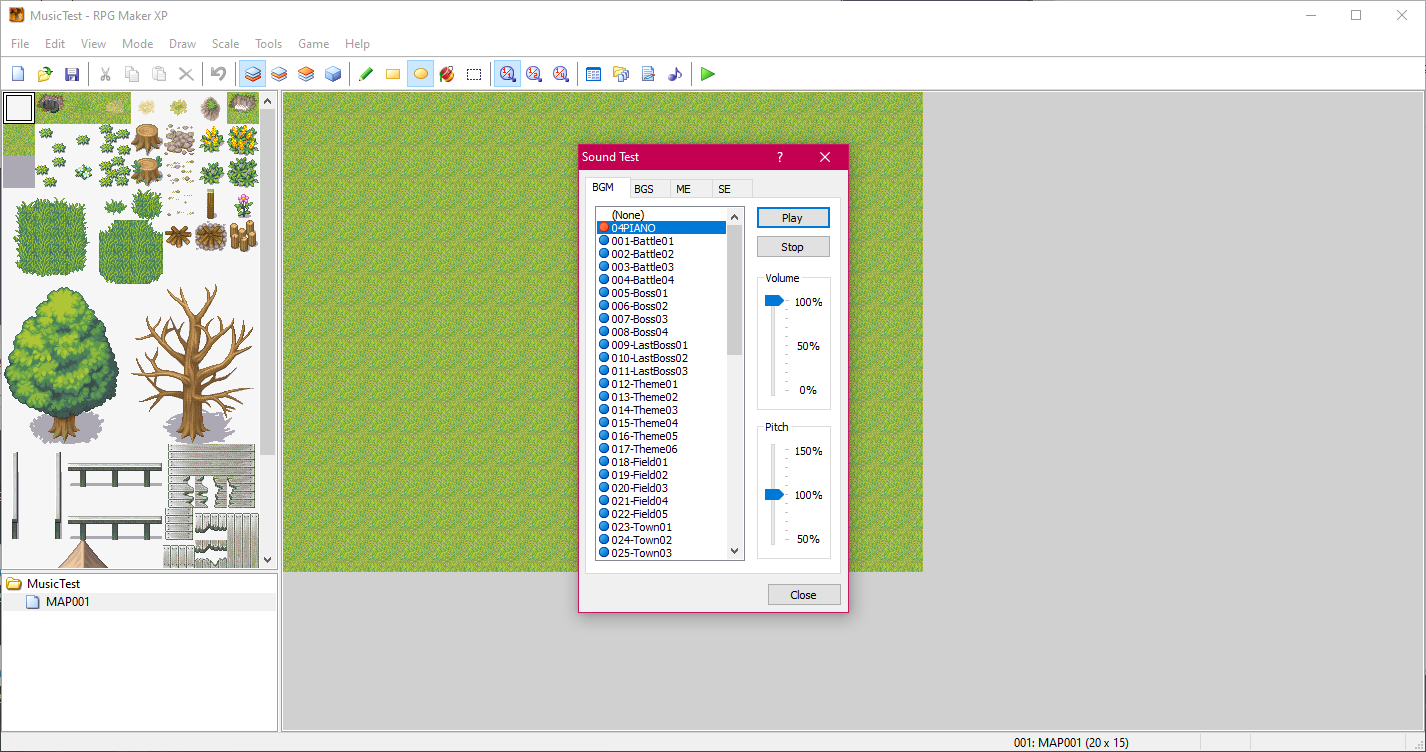
Task: Choose the dashed Select tool
Action: [474, 74]
